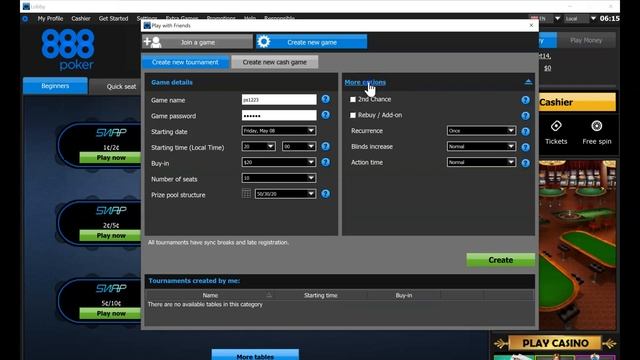The width and height of the screenshot is (640, 360).
Task: Click the settings gear in lobby menu bar
Action: click(x=25, y=19)
